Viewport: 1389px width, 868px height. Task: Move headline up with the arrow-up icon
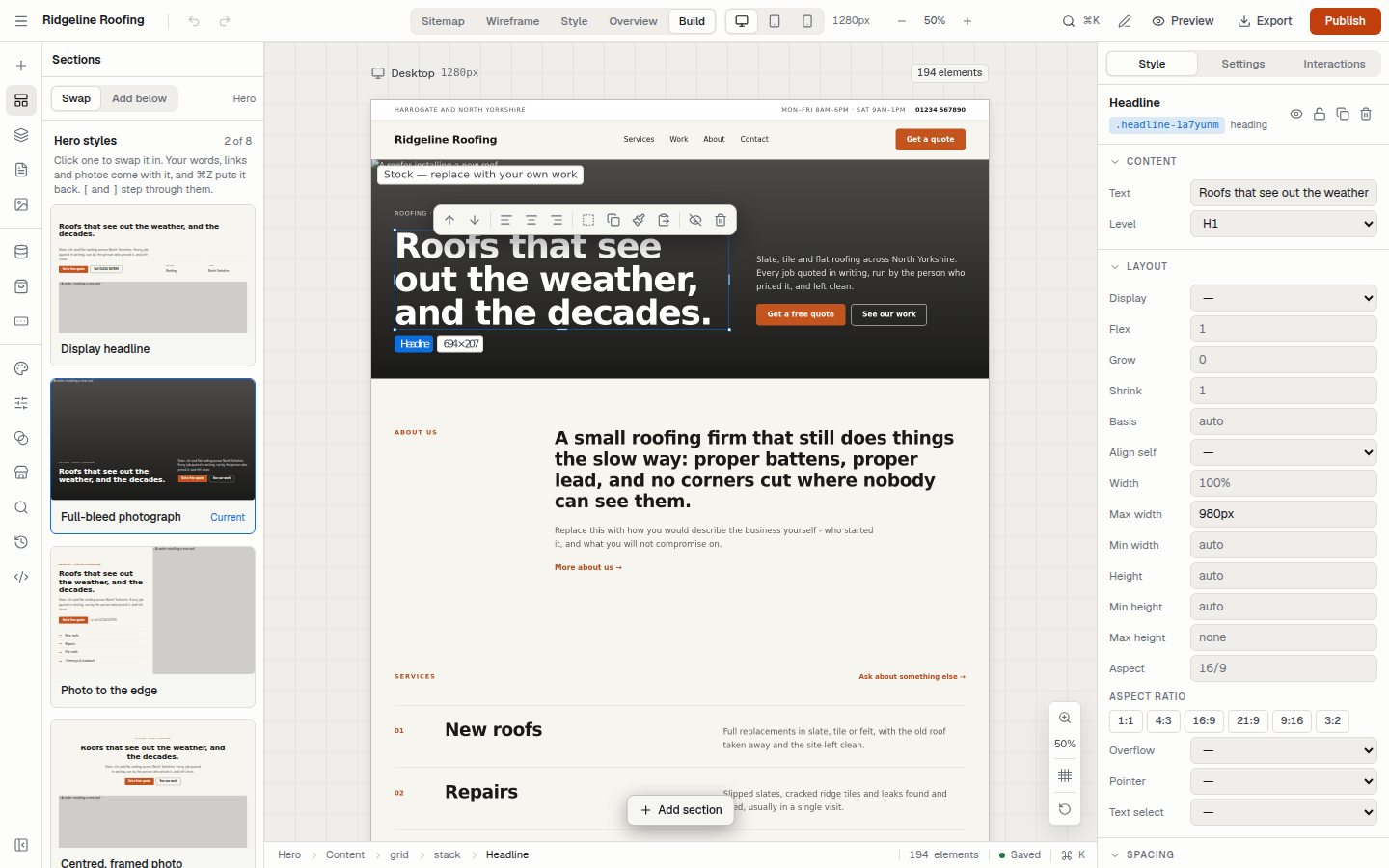(x=449, y=220)
